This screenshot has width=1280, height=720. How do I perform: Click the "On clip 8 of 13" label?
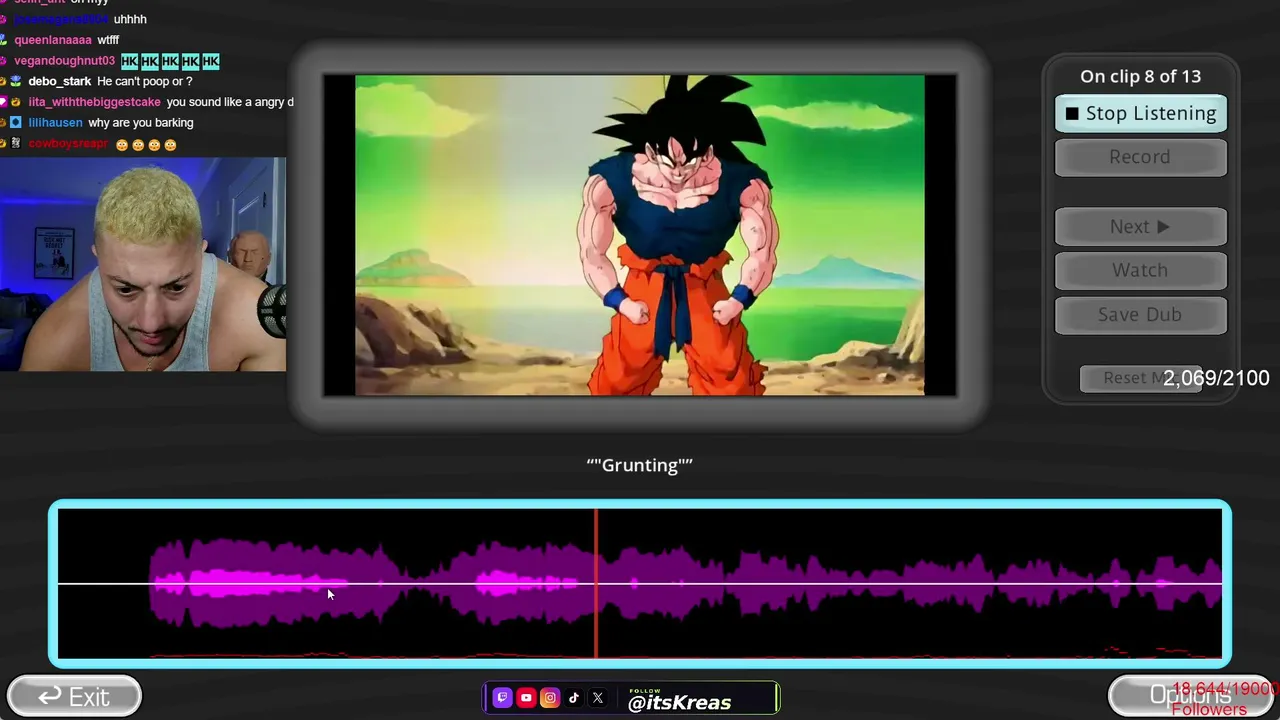1141,76
